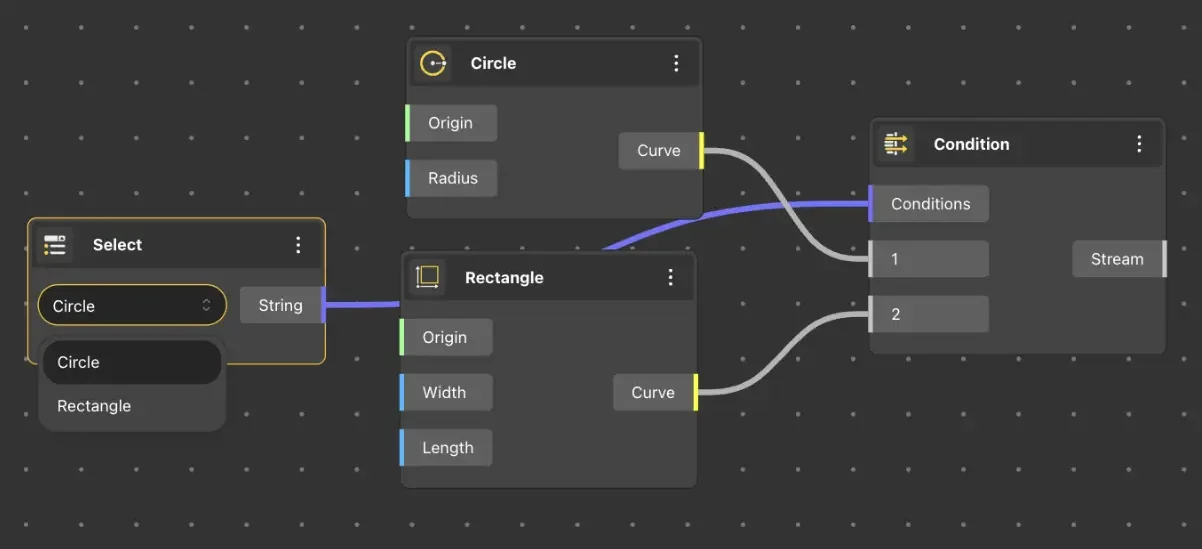Viewport: 1202px width, 549px height.
Task: Click input 2 of the Condition node
Action: [x=929, y=314]
